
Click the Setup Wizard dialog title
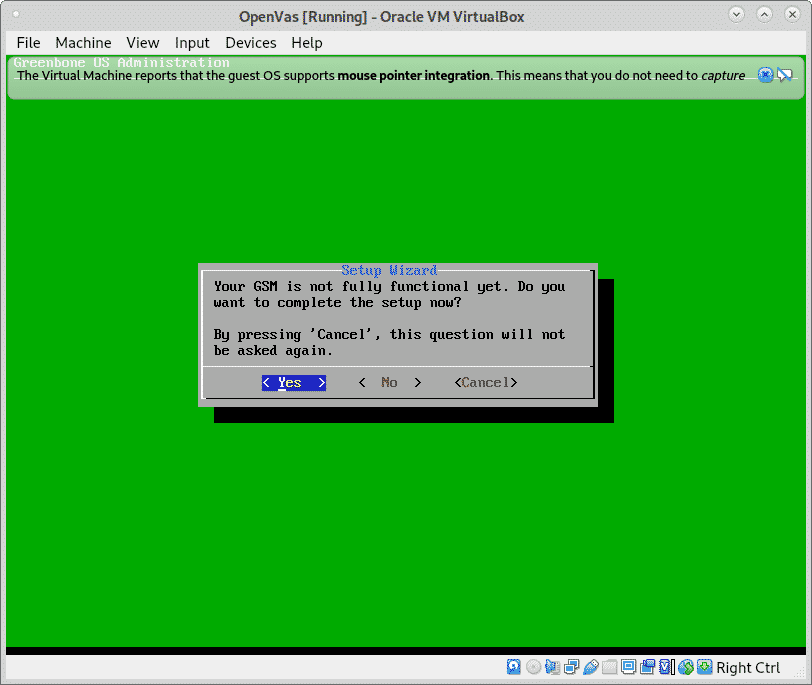tap(389, 270)
